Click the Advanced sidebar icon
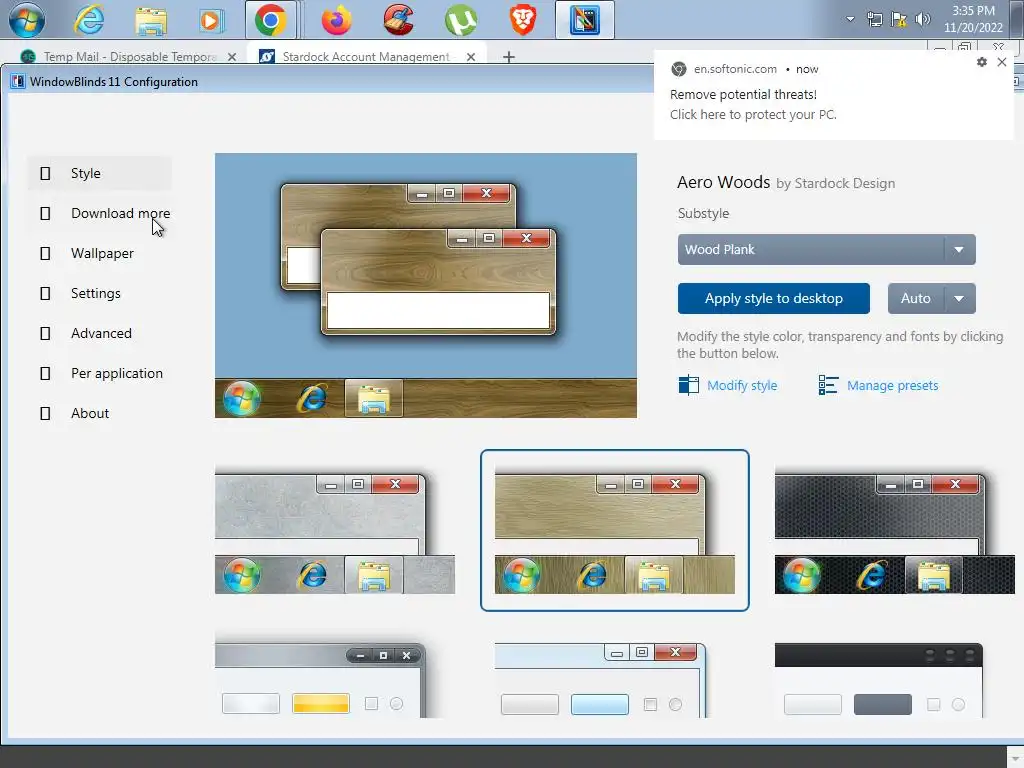 coord(45,334)
